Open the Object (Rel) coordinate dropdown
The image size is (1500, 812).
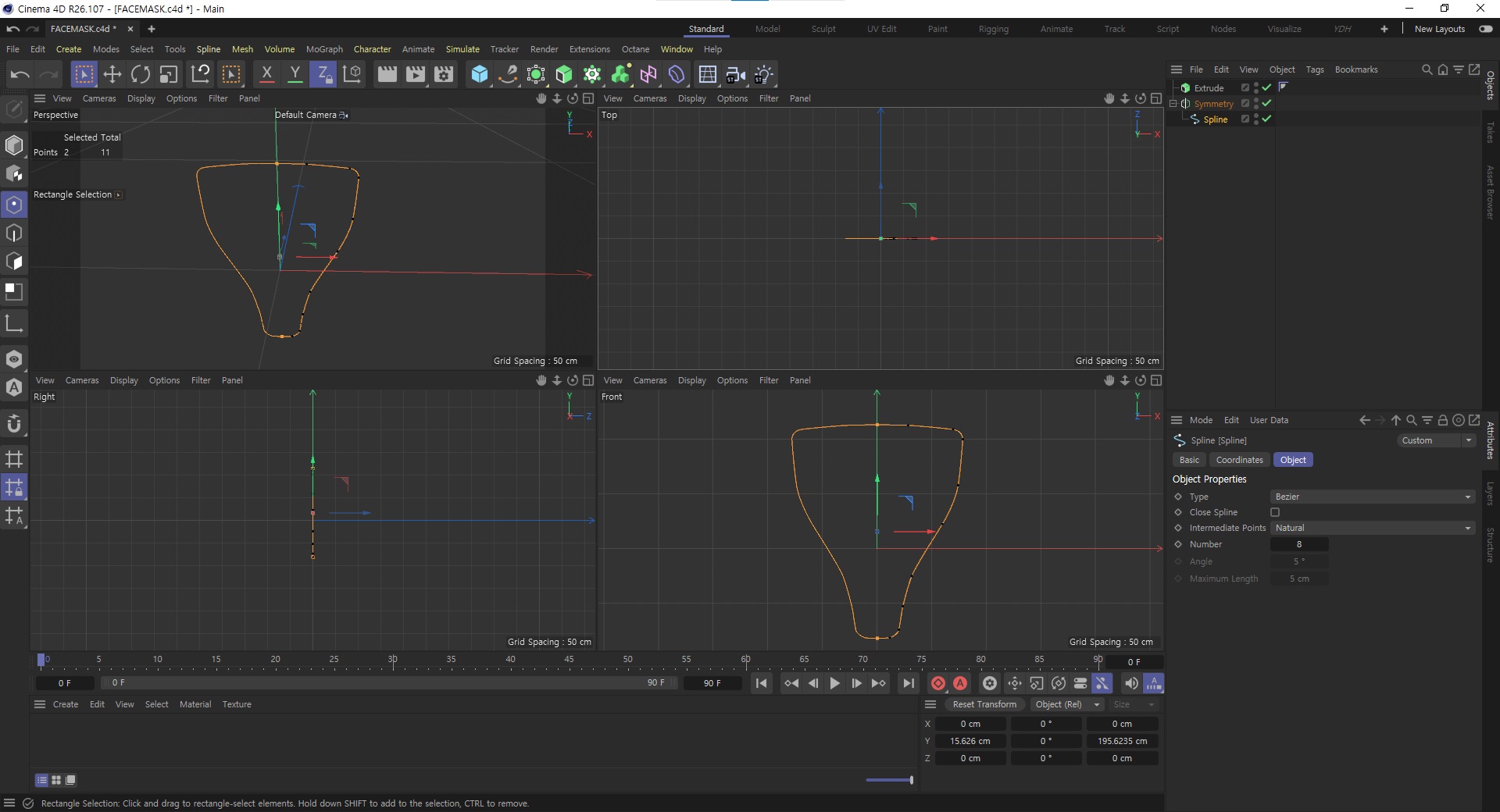[1066, 704]
